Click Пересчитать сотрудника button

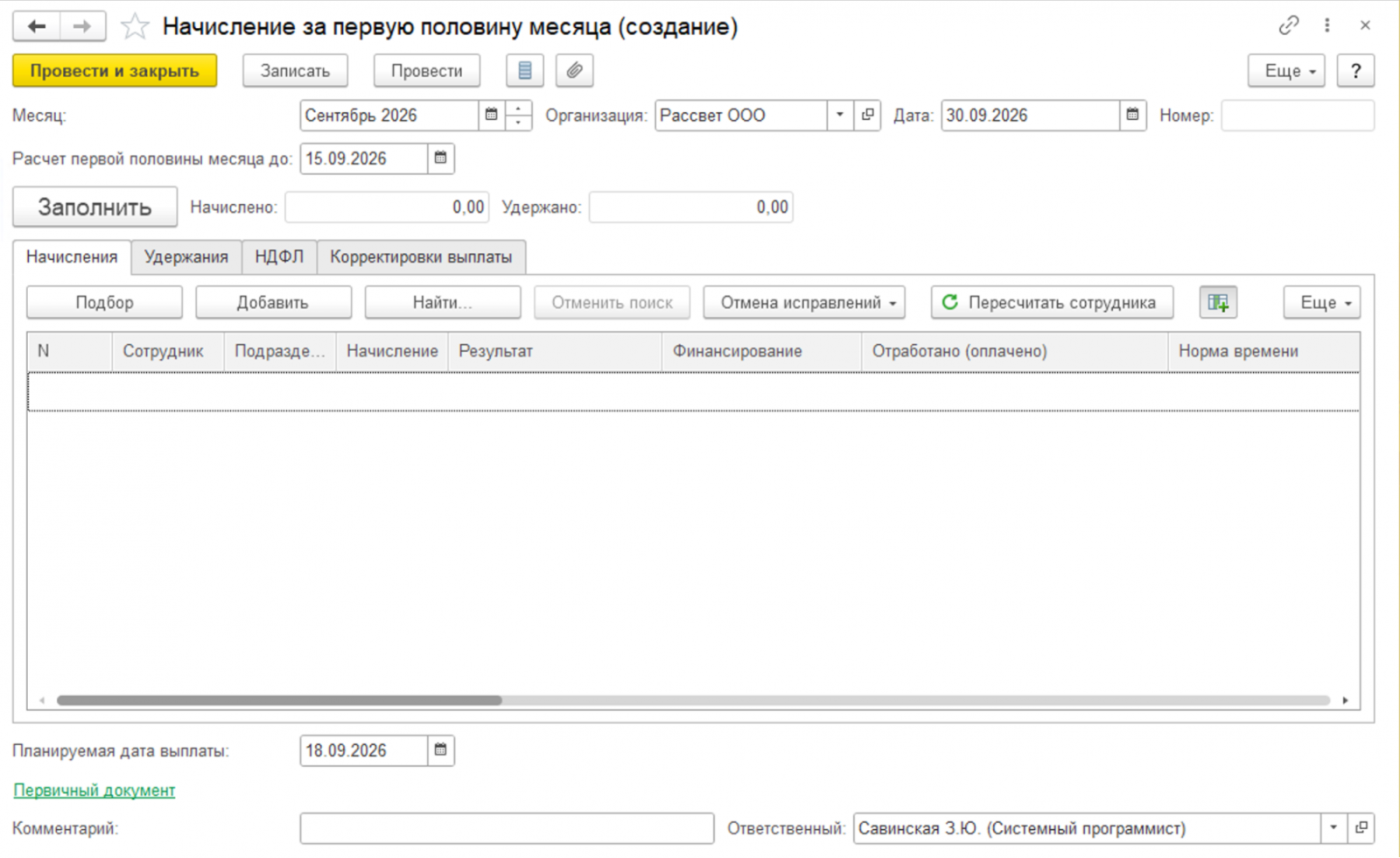pos(1052,303)
